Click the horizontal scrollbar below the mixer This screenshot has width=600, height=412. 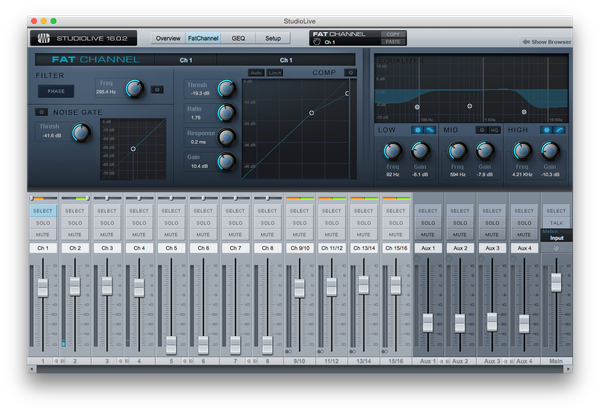click(300, 369)
